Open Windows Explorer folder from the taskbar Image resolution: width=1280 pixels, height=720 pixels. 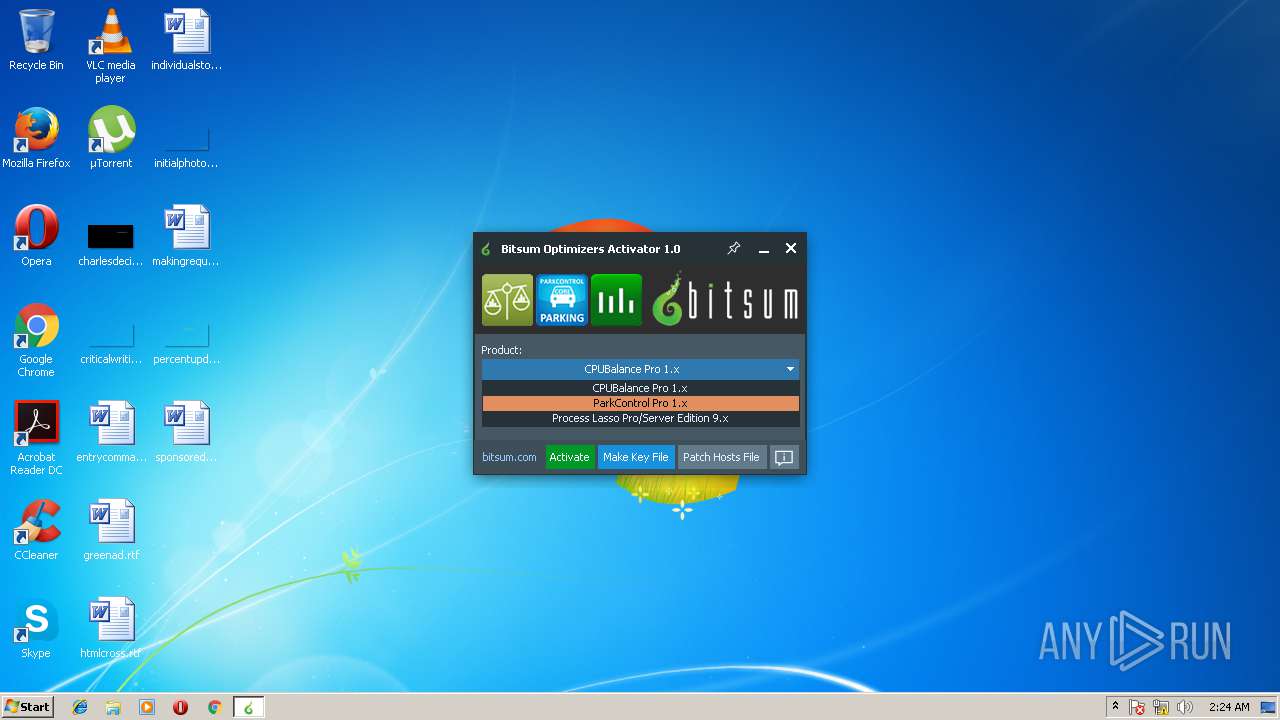[x=113, y=707]
